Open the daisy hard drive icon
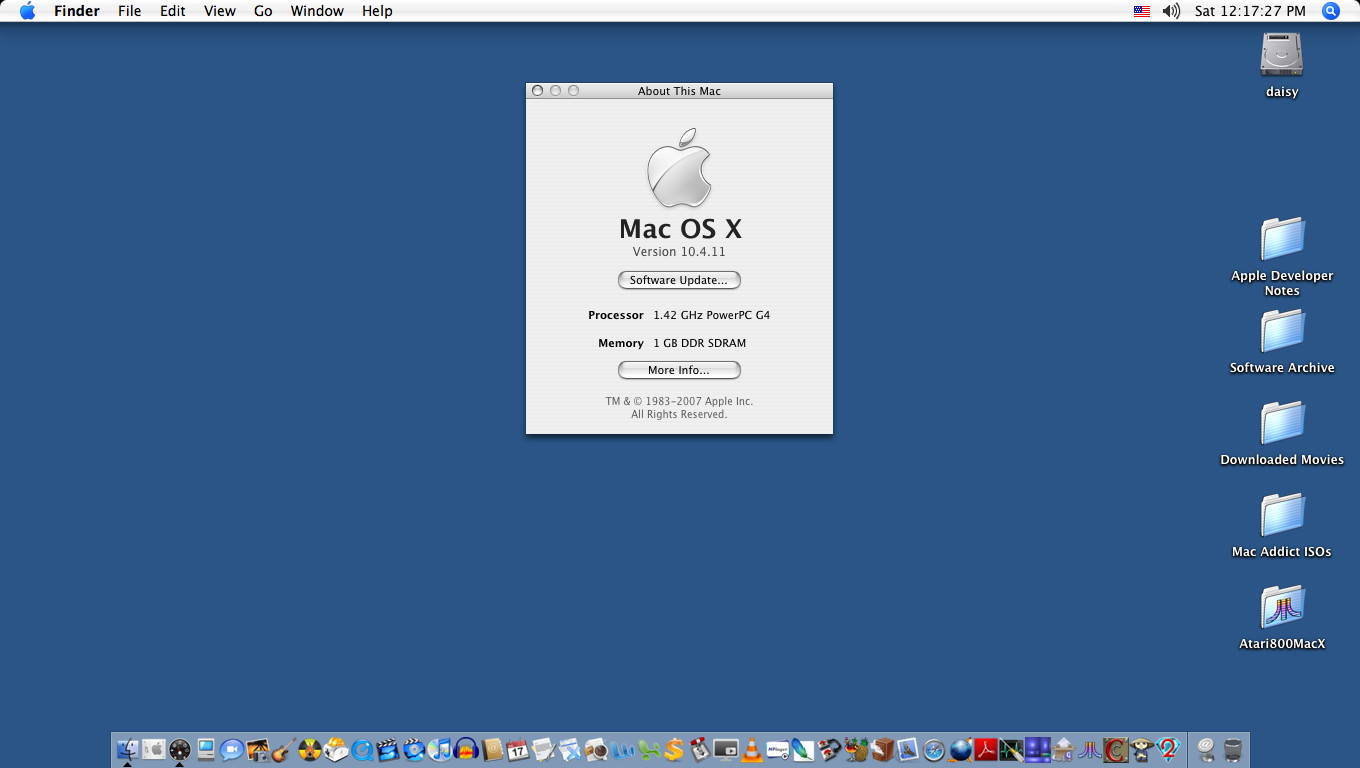This screenshot has height=768, width=1360. (1282, 54)
